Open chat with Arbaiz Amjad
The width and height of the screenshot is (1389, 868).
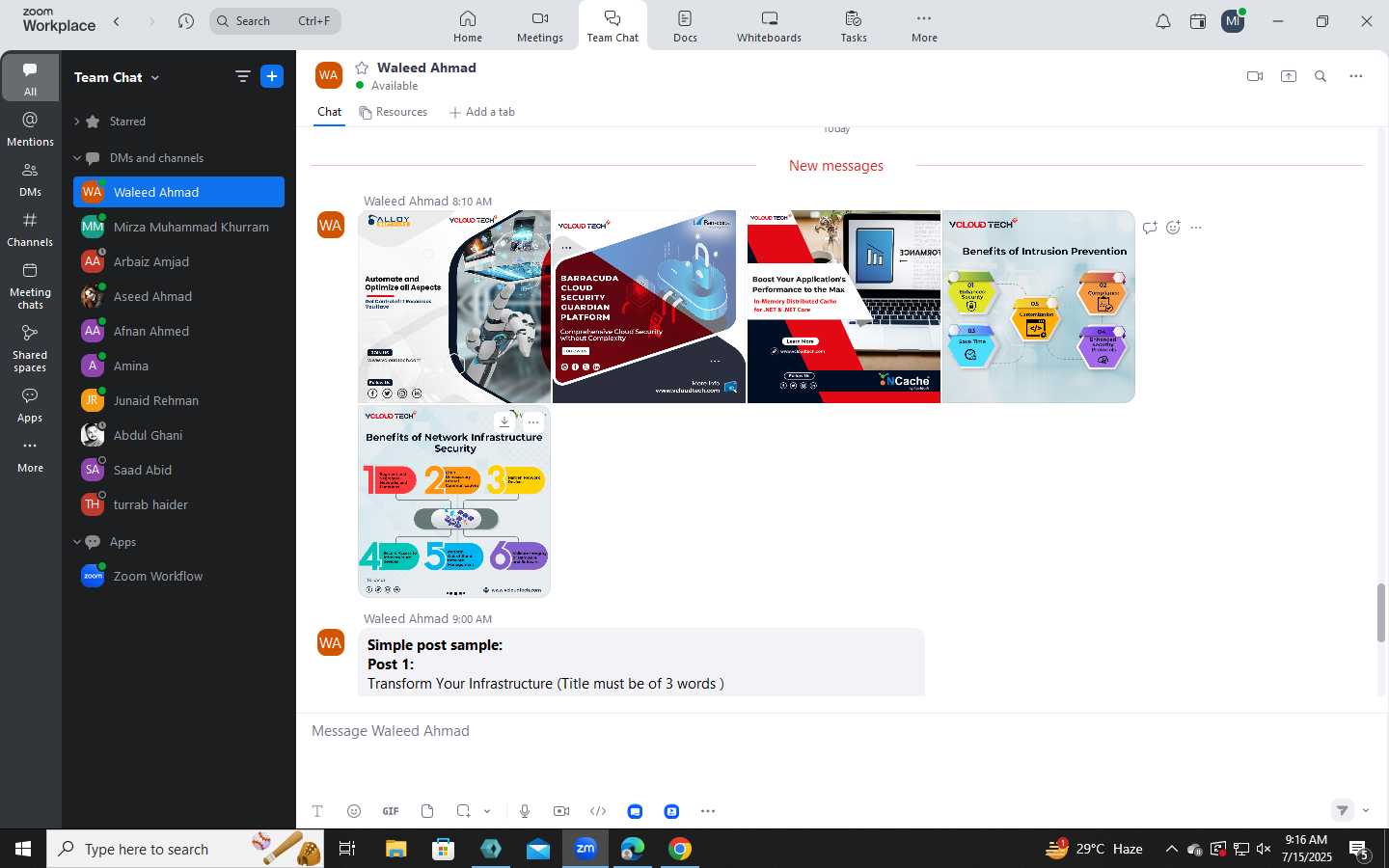178,261
